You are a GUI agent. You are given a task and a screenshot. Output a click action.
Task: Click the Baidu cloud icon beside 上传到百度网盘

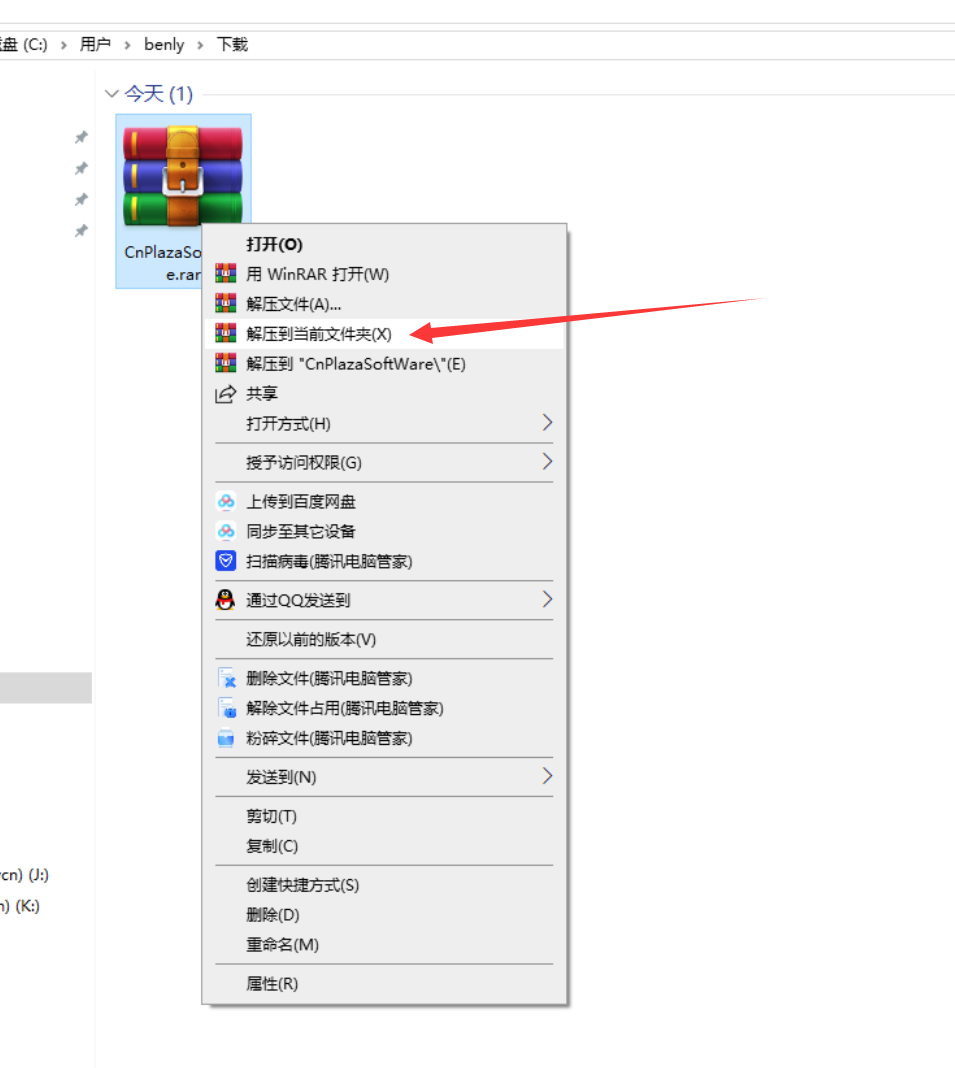click(x=226, y=502)
